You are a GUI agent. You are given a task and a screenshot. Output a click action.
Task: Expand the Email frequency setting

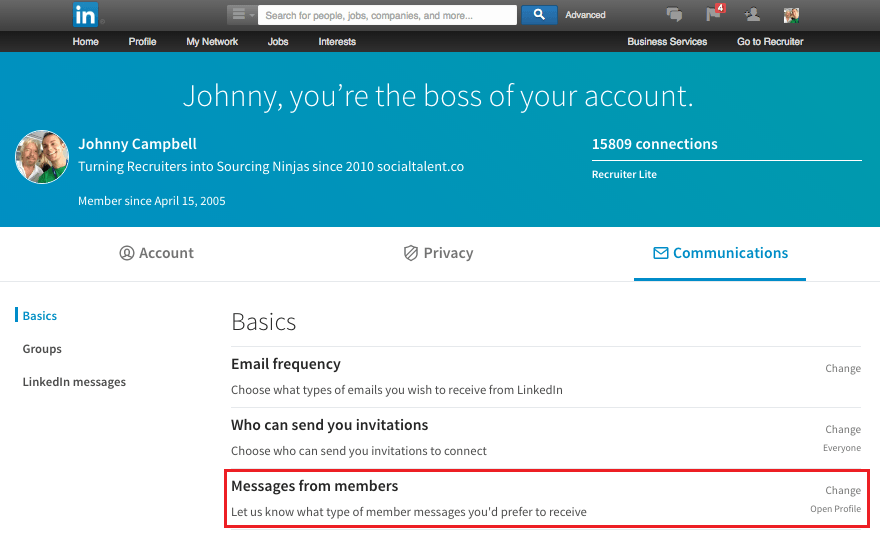(546, 377)
